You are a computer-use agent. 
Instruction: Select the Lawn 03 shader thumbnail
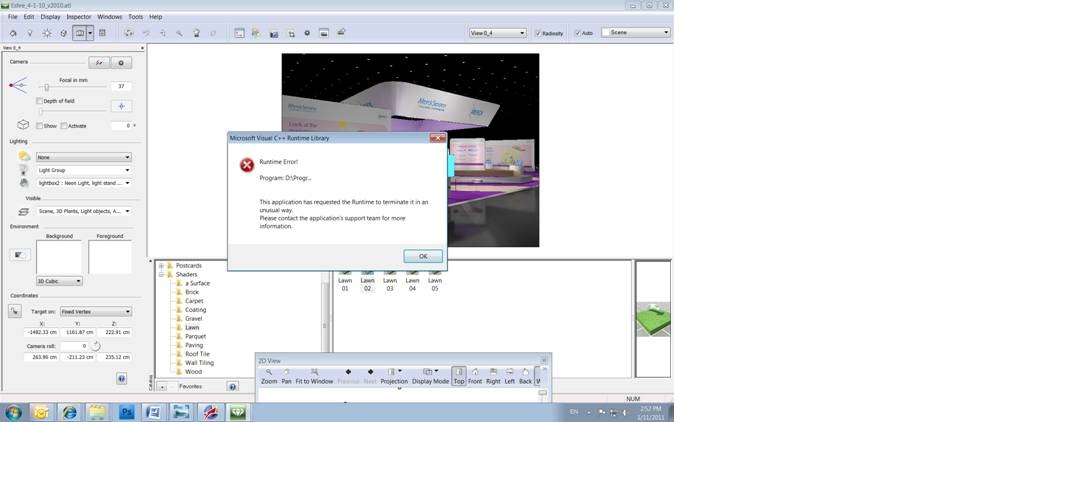pyautogui.click(x=390, y=280)
